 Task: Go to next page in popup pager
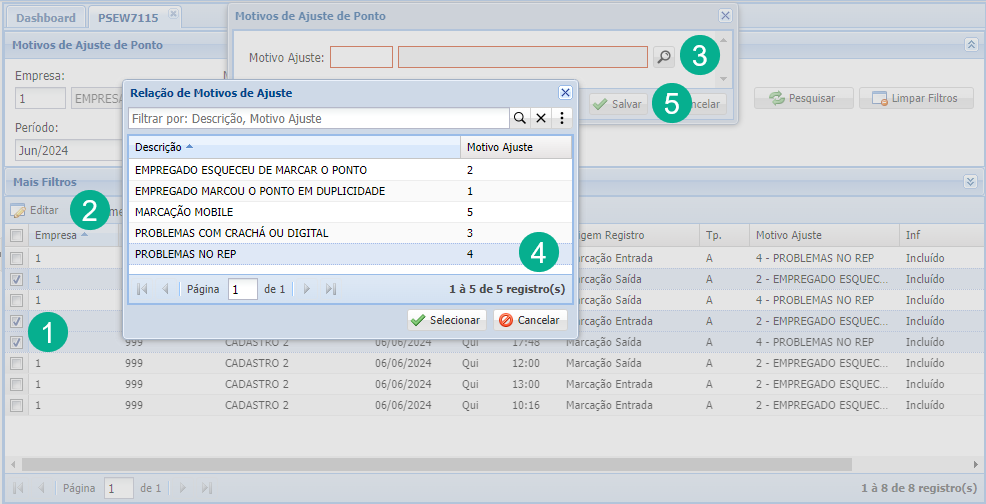pyautogui.click(x=307, y=289)
